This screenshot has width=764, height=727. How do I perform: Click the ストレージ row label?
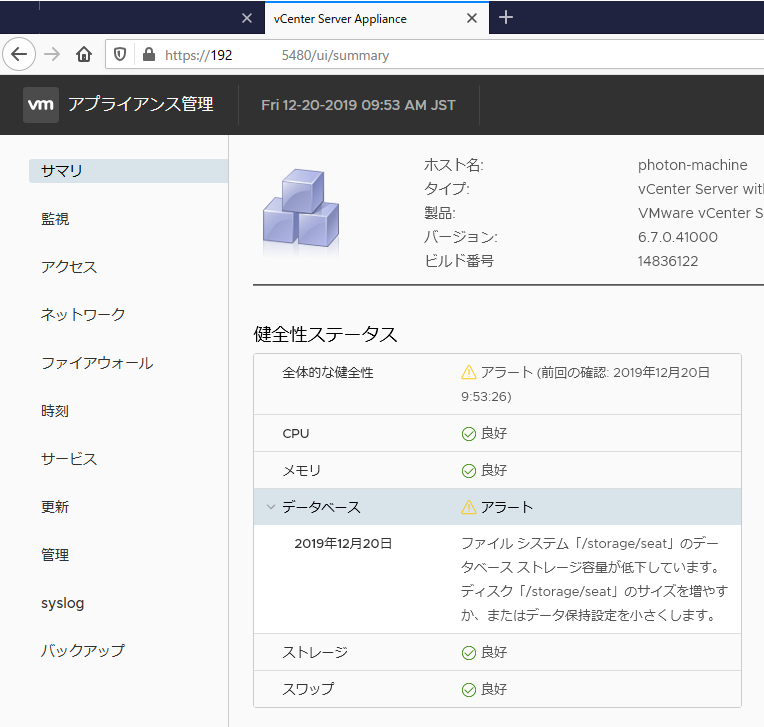[315, 652]
